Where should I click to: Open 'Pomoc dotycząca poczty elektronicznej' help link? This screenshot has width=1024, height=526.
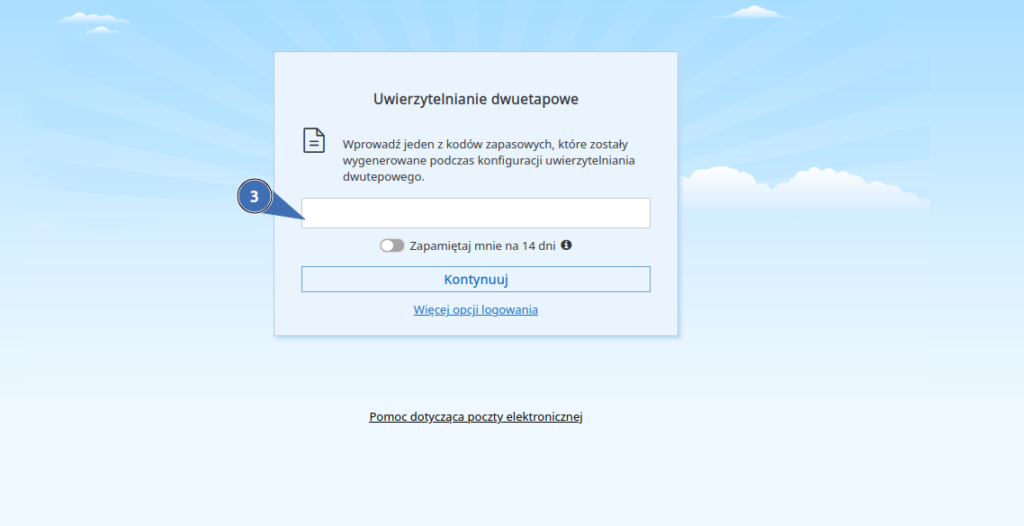point(476,417)
